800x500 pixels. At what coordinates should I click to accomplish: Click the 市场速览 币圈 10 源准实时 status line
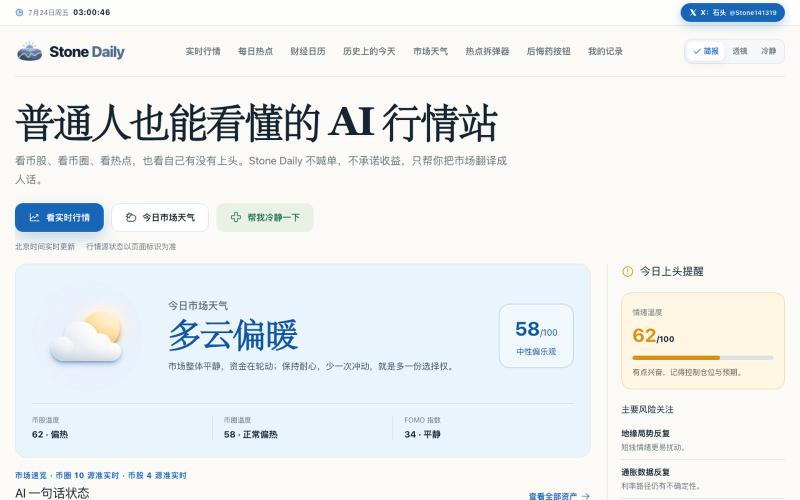click(101, 476)
